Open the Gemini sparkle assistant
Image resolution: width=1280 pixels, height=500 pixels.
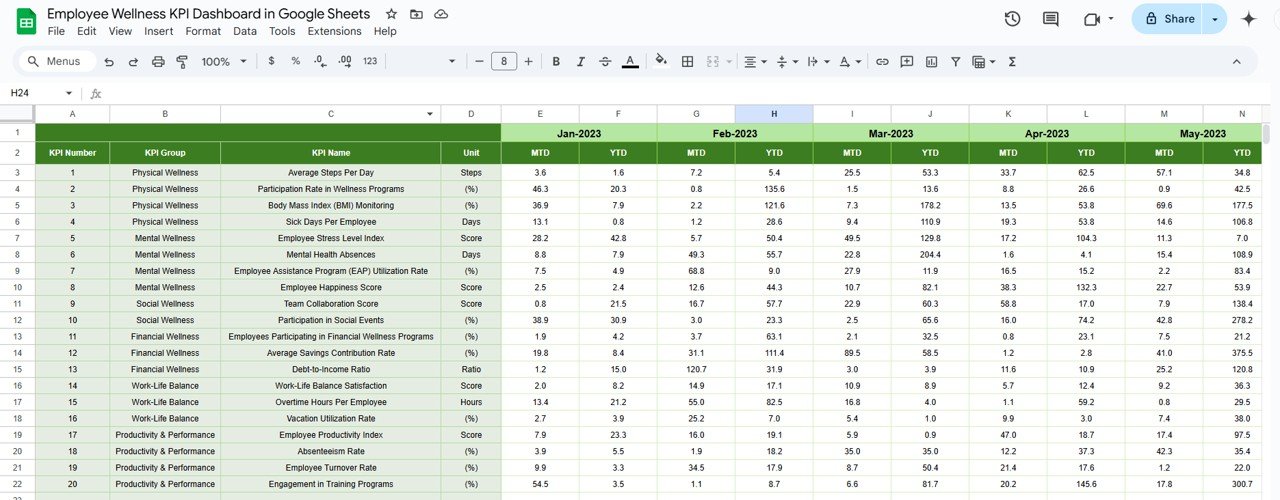[1249, 19]
